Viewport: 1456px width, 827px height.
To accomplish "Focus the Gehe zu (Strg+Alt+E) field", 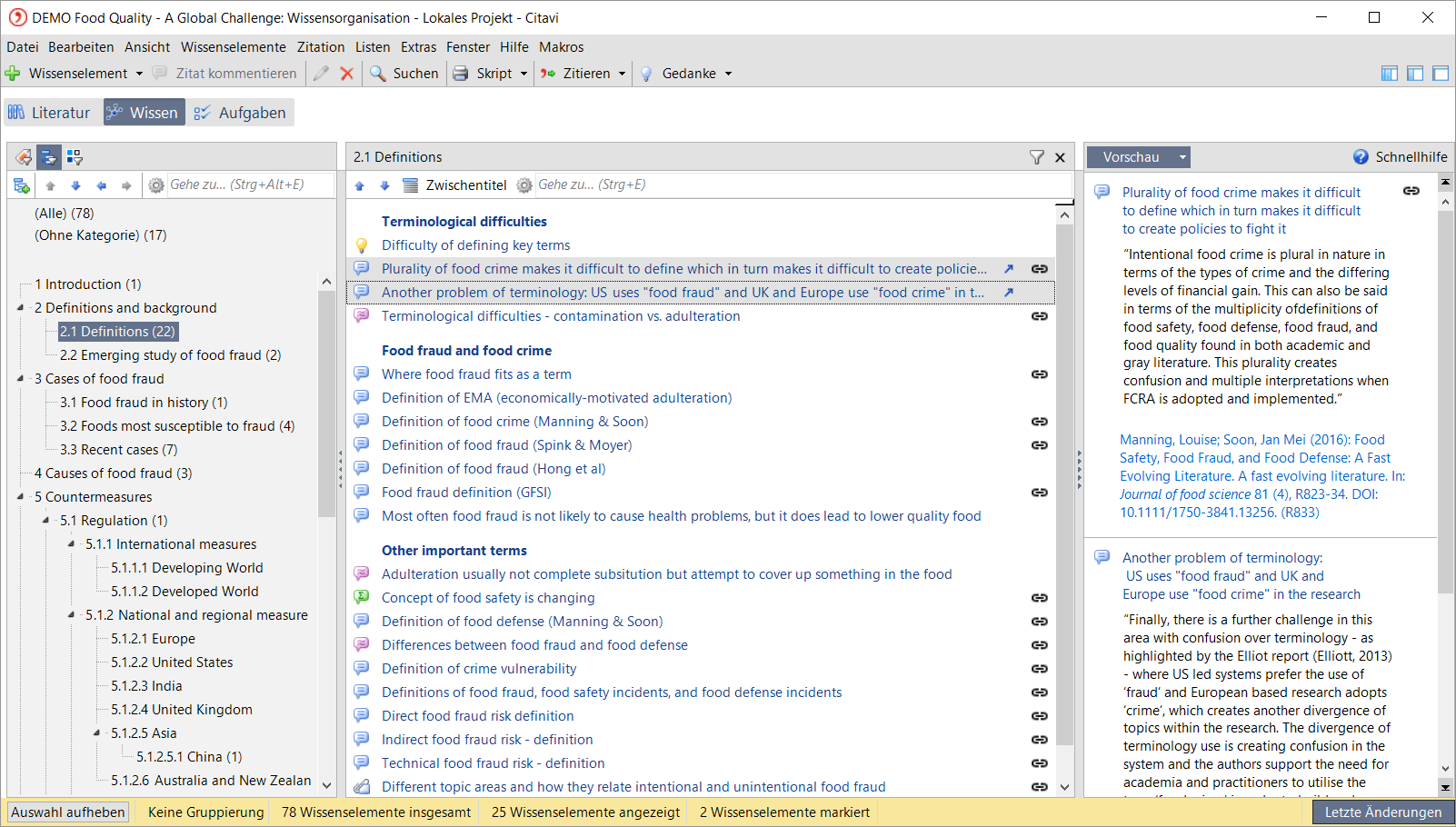I will click(x=251, y=184).
